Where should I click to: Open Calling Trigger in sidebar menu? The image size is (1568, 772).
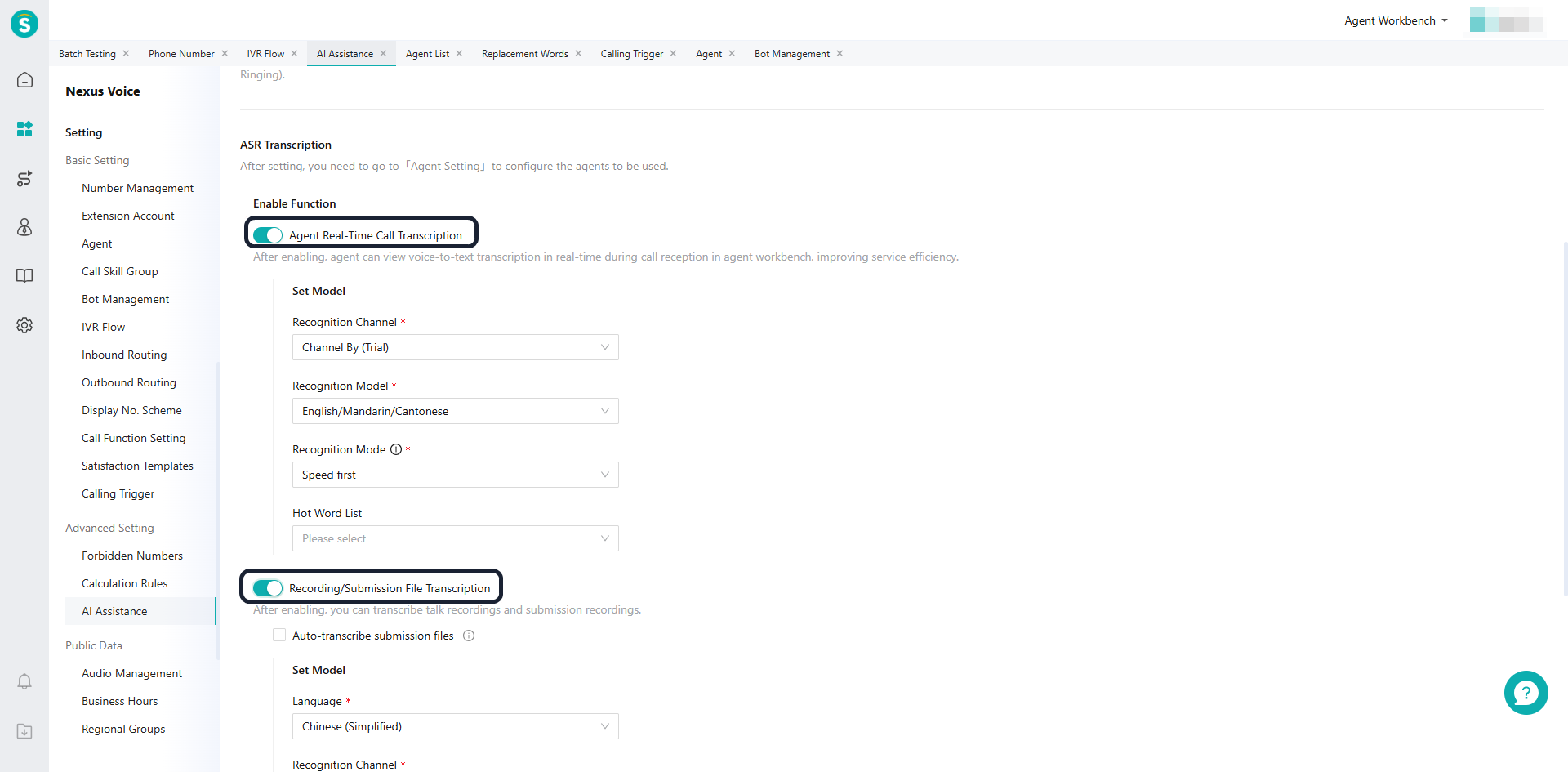pyautogui.click(x=118, y=493)
